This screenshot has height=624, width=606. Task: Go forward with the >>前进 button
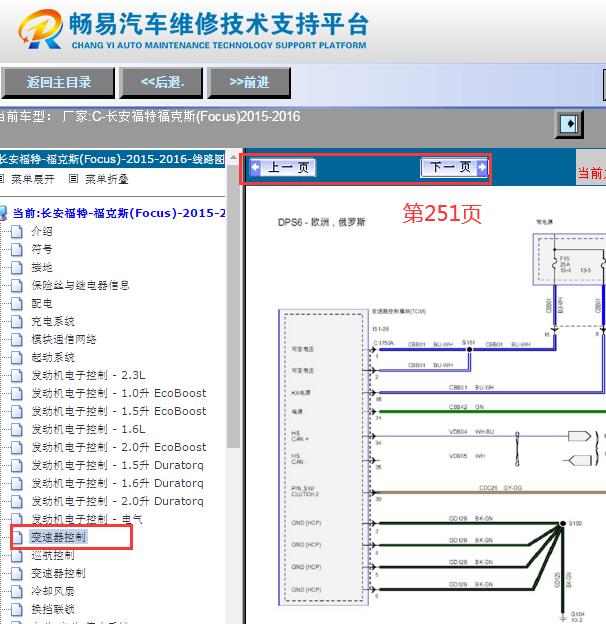(249, 83)
